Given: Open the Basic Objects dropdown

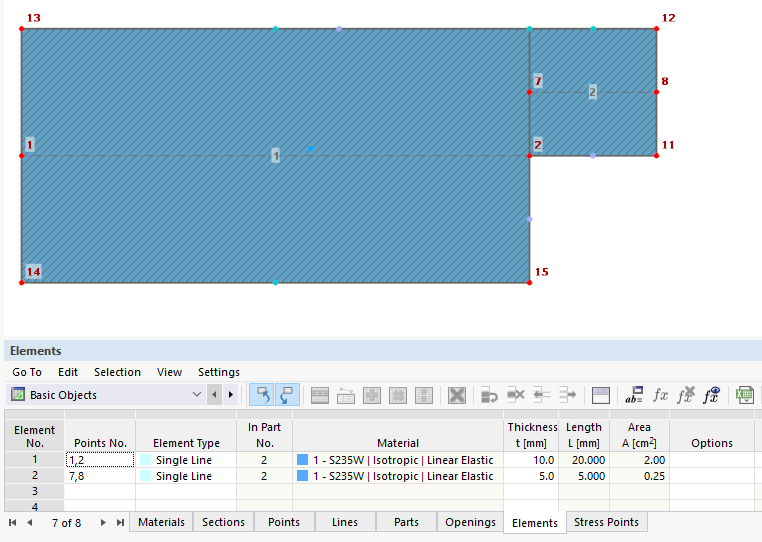Looking at the screenshot, I should [x=197, y=394].
